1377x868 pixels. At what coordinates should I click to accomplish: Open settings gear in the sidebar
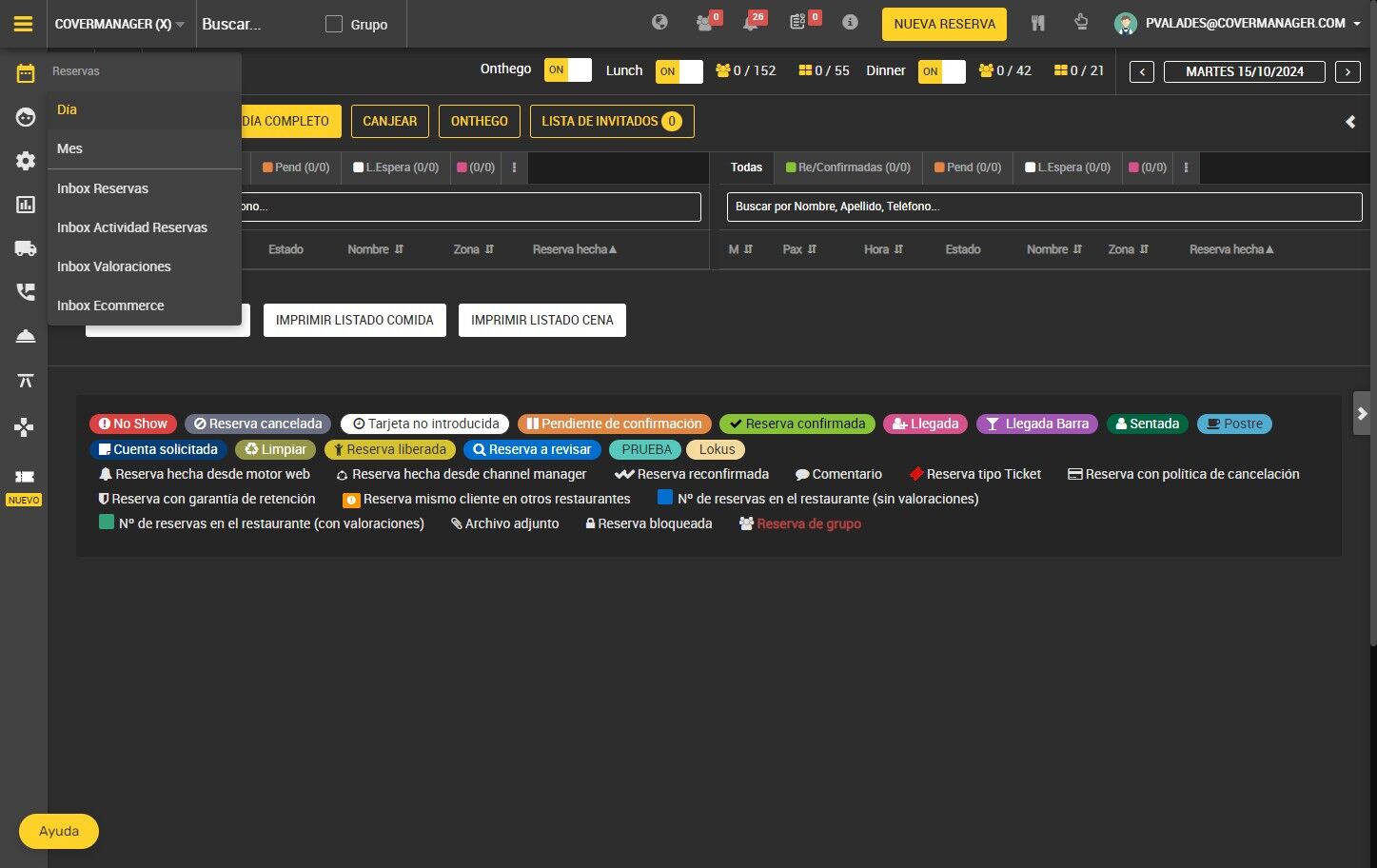pyautogui.click(x=26, y=161)
